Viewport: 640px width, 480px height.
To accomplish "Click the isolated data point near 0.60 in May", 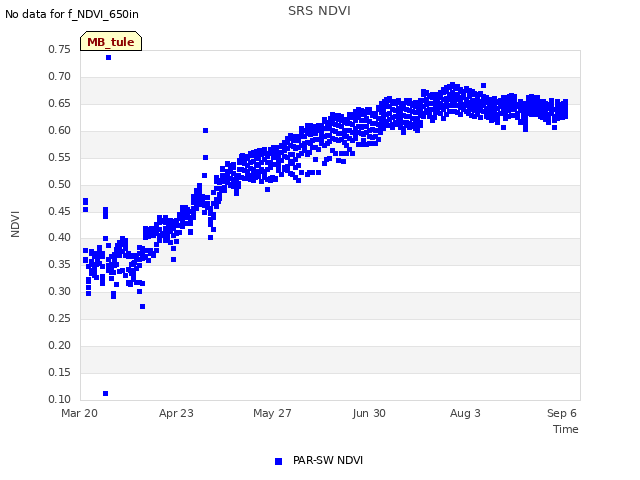I will click(x=205, y=131).
